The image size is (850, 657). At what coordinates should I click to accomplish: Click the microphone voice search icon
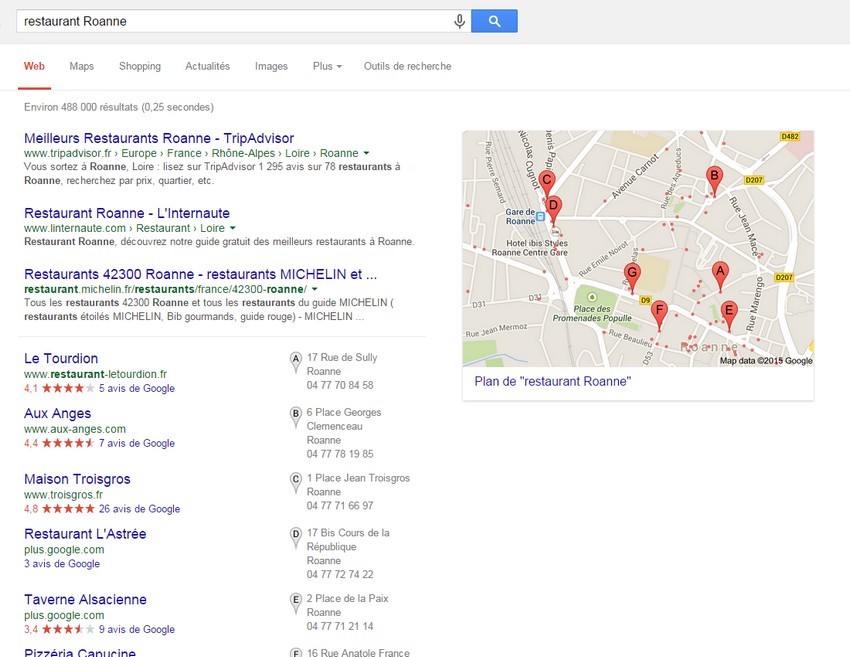(459, 21)
